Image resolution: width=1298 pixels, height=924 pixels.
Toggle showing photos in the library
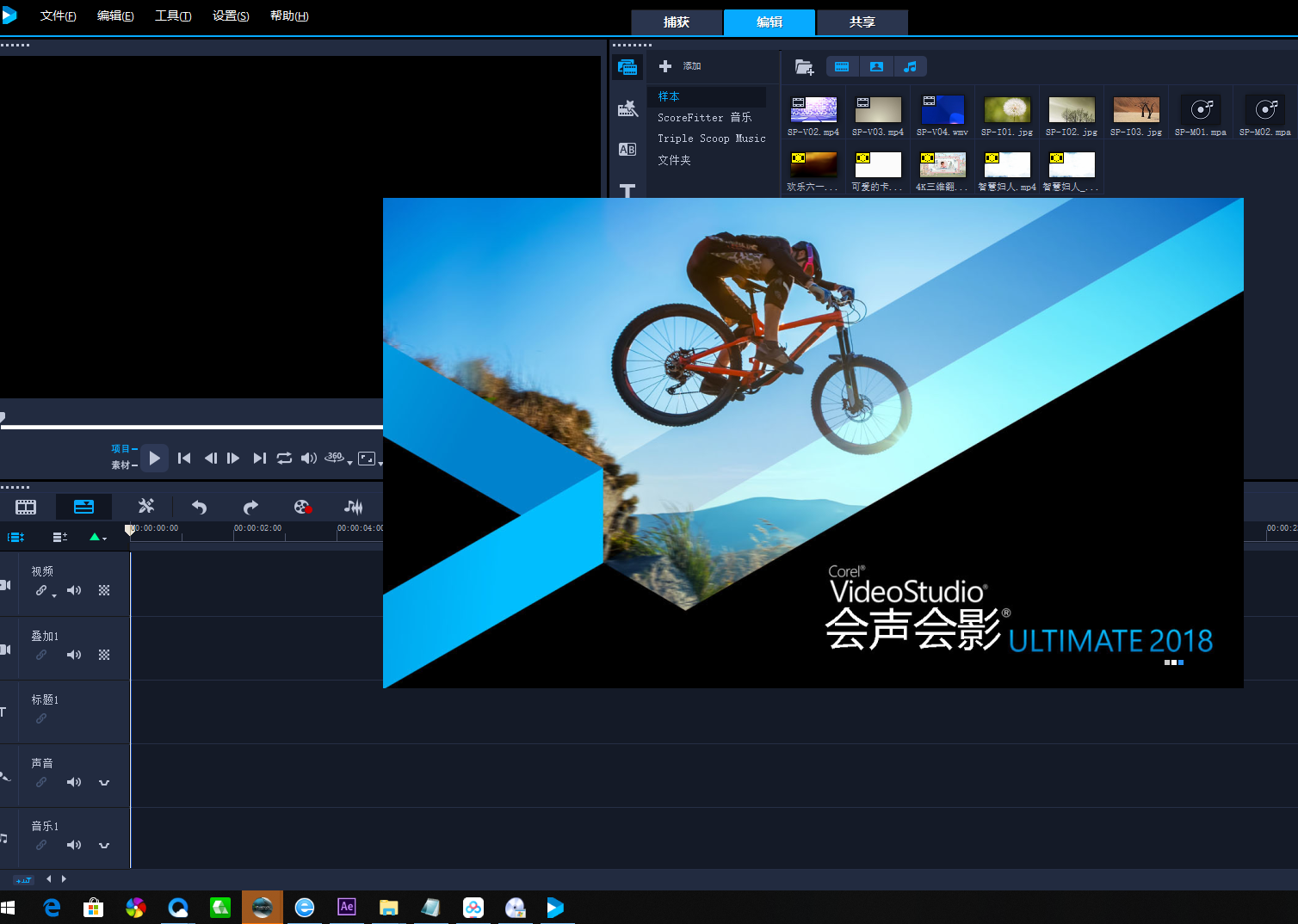coord(876,66)
